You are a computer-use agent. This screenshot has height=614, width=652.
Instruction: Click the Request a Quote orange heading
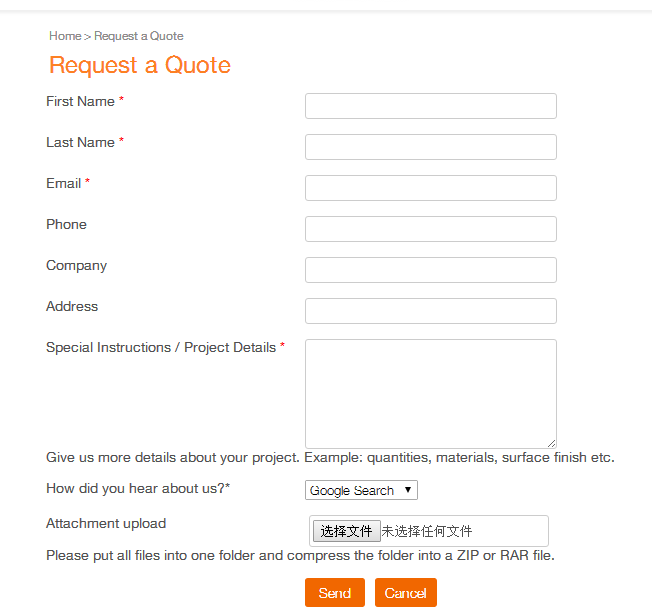(x=140, y=65)
